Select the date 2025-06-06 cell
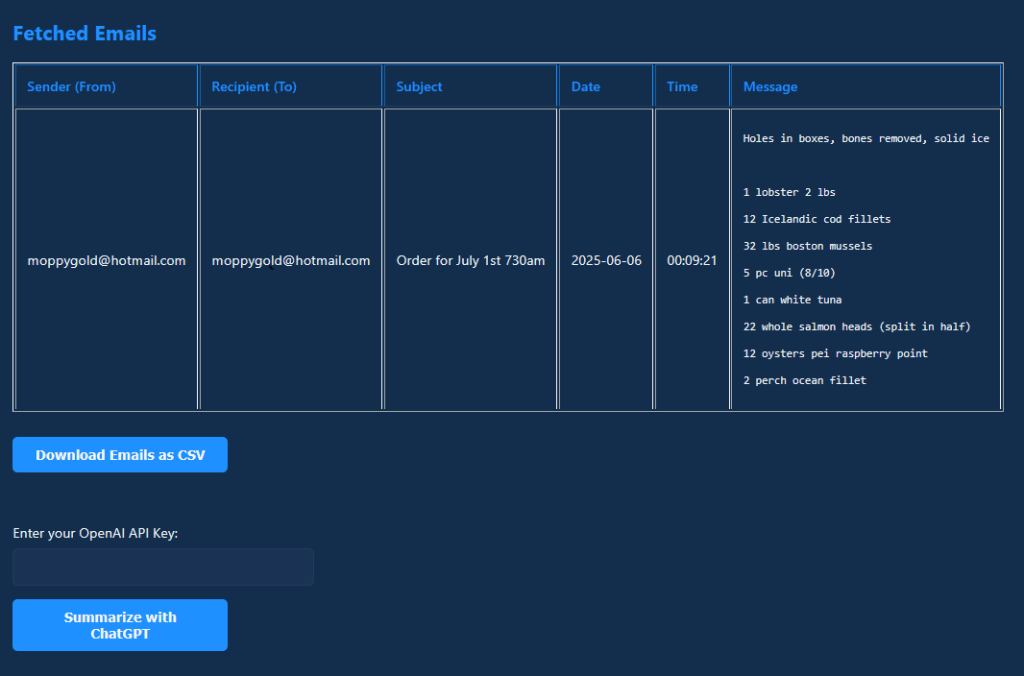 [606, 260]
